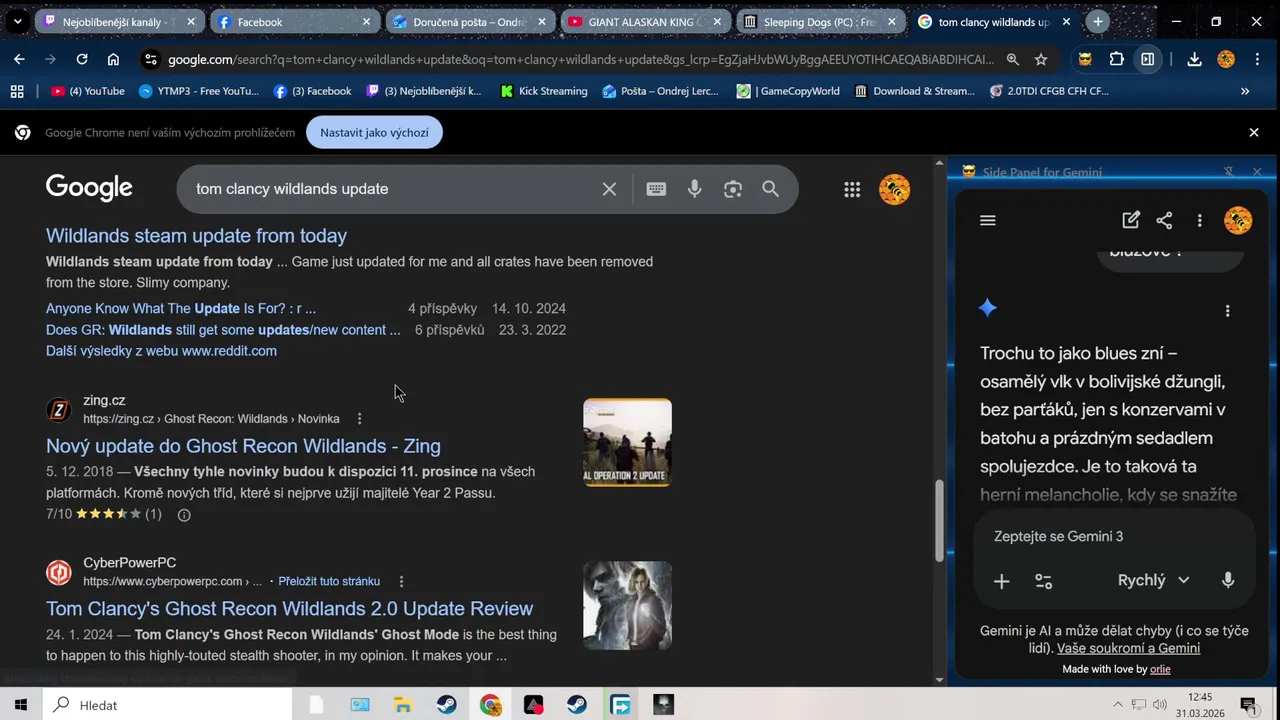Go back to the previous page

(19, 59)
